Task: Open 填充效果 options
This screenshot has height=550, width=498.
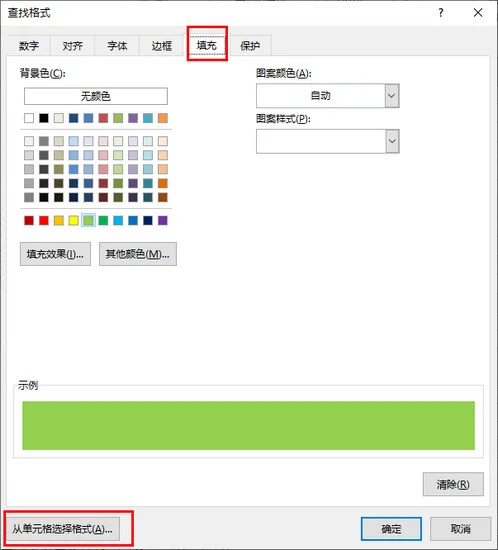Action: (55, 254)
